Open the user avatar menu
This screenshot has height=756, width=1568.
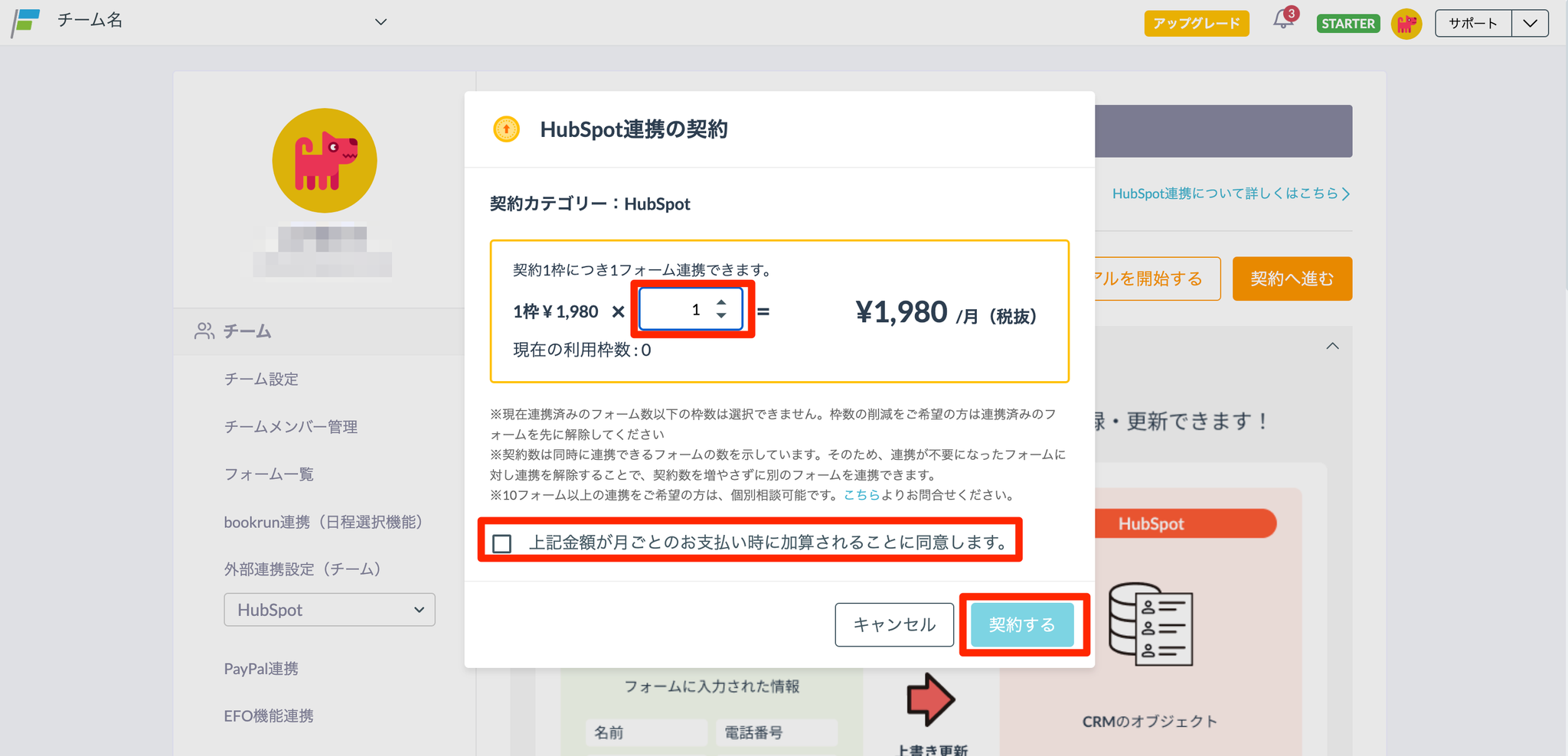coord(1406,24)
